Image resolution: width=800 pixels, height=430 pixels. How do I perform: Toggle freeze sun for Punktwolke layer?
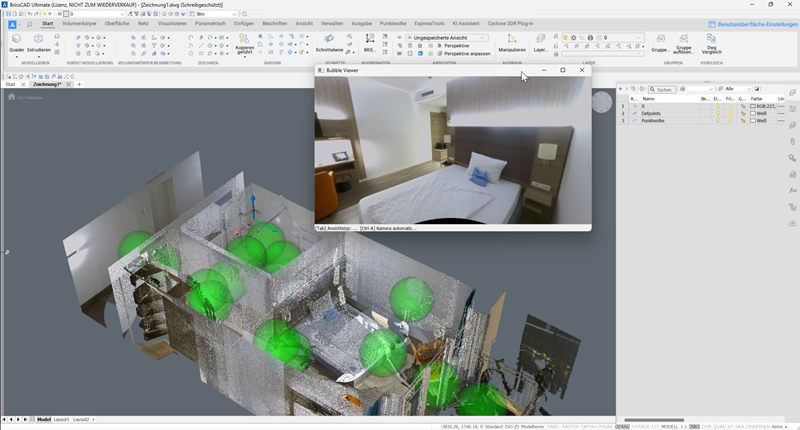(731, 120)
